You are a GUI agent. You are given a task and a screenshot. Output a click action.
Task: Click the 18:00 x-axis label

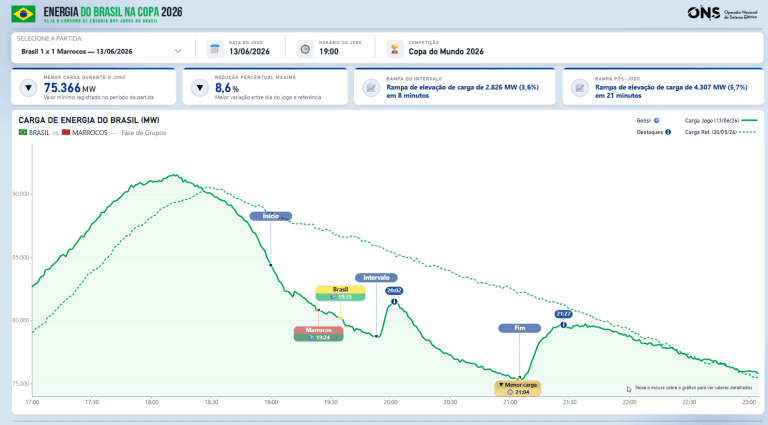point(151,402)
